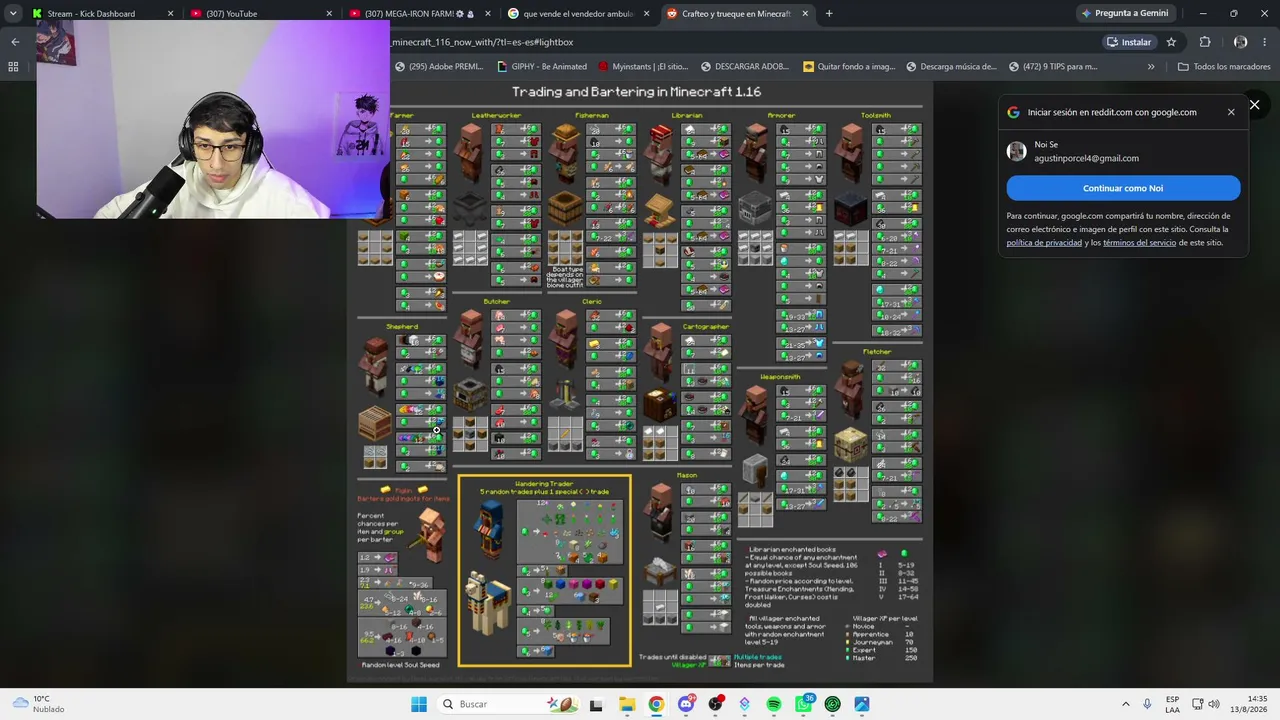Open the 'política de privacidad' link
This screenshot has width=1280, height=720.
[1044, 243]
